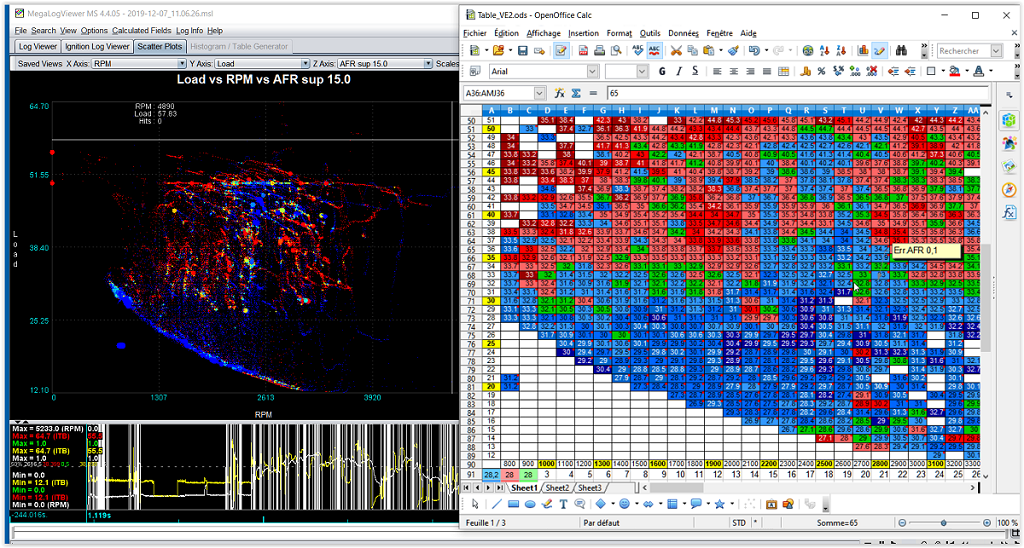Open the X Axis RPM dropdown
This screenshot has height=548, width=1024.
click(x=183, y=64)
